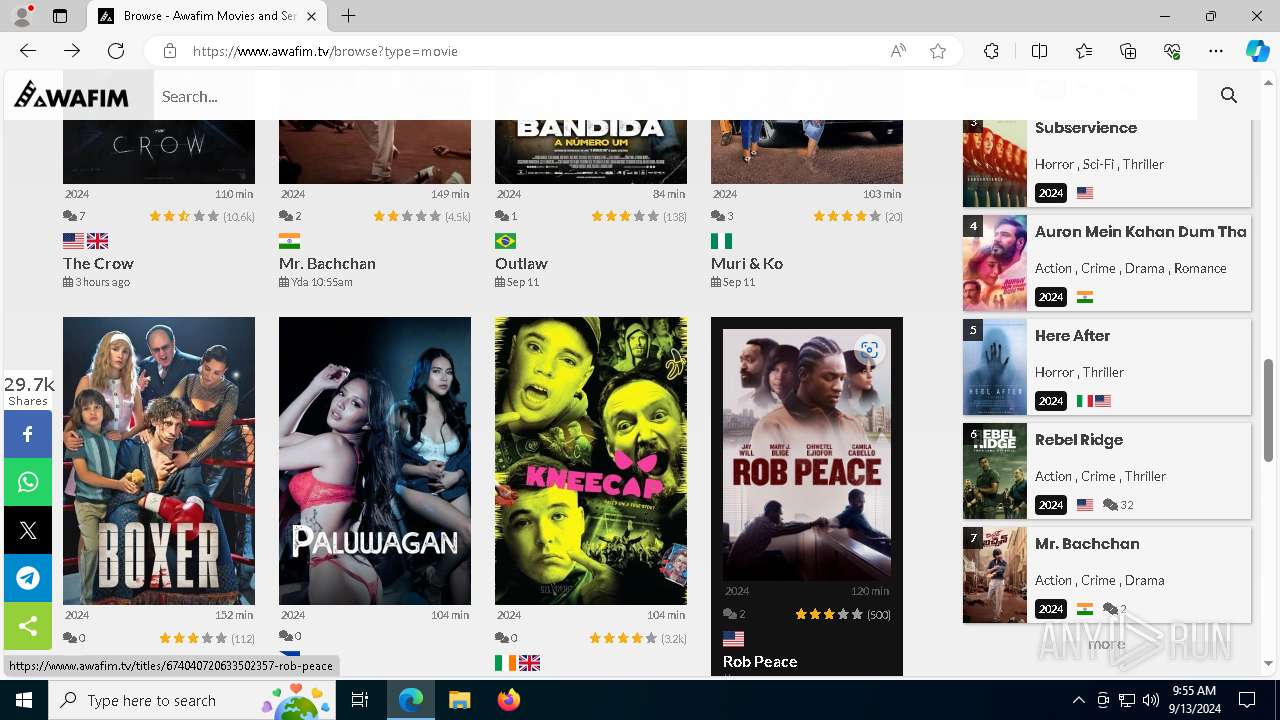Share on WhatsApp via sidebar icon
This screenshot has width=1280, height=720.
pyautogui.click(x=28, y=482)
